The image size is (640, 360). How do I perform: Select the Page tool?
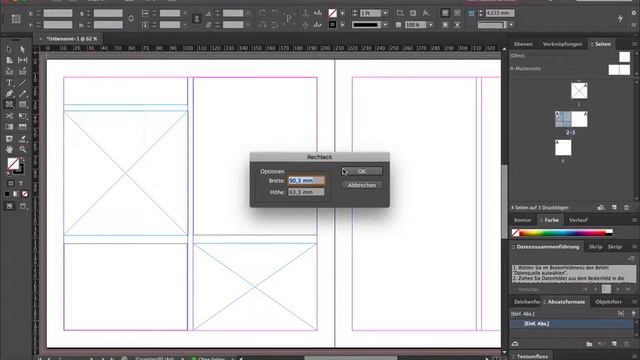(9, 60)
